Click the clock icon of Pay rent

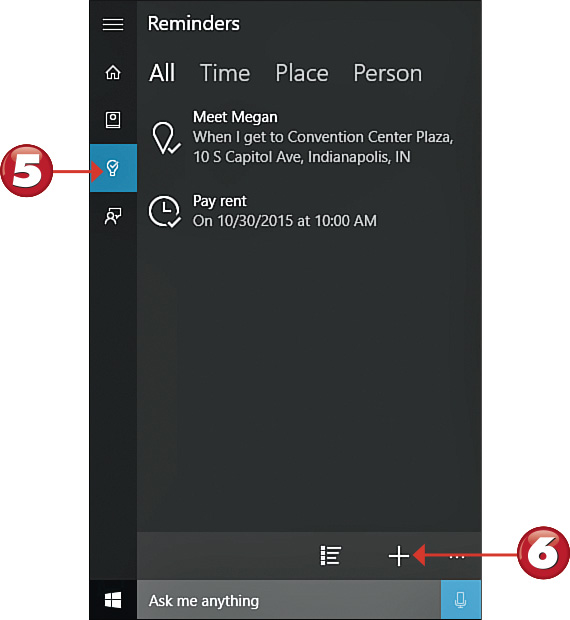click(x=164, y=211)
